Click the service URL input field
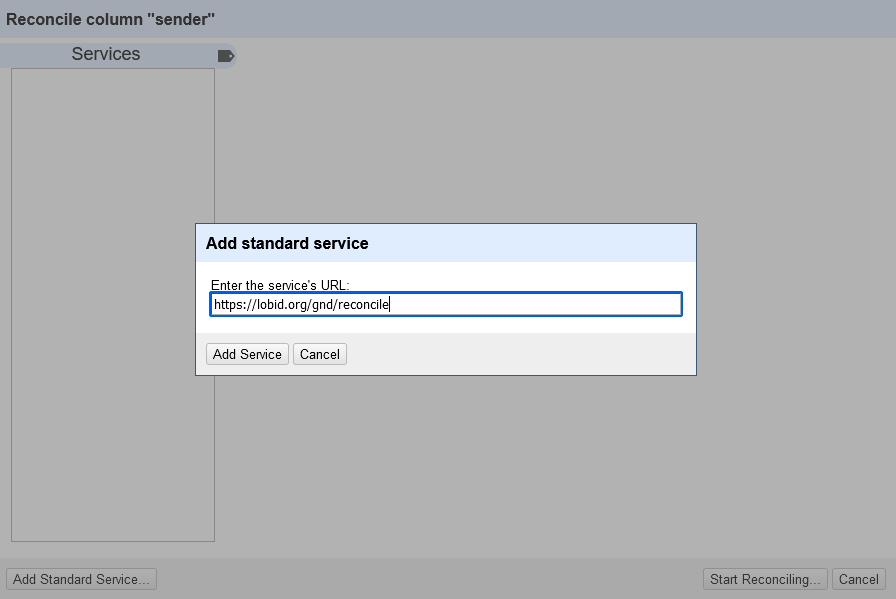The image size is (896, 599). tap(445, 304)
